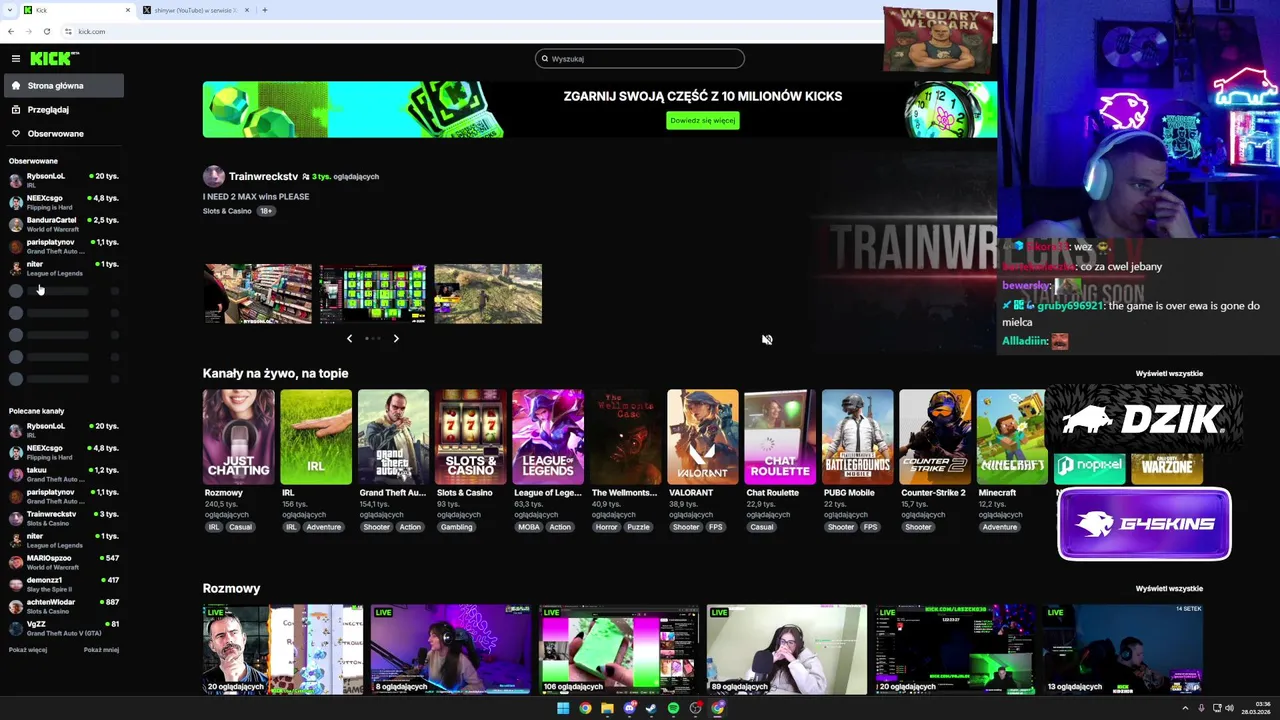Screen dimensions: 1280x720
Task: Reload the kick.com page
Action: 46,31
